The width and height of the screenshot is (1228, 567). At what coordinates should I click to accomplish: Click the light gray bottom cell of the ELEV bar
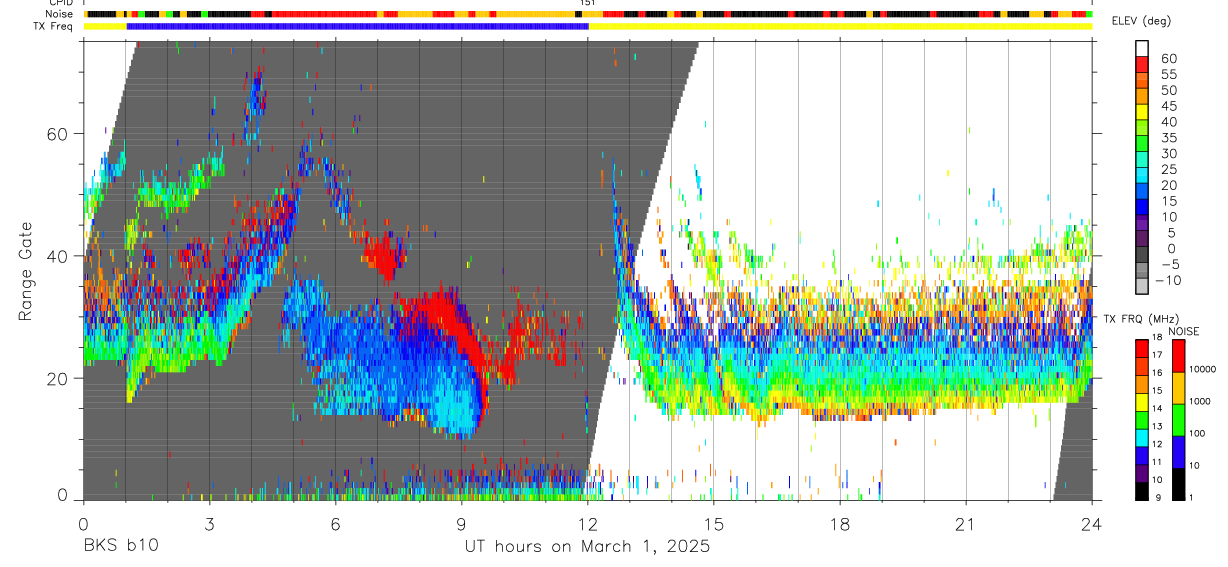coord(1142,286)
